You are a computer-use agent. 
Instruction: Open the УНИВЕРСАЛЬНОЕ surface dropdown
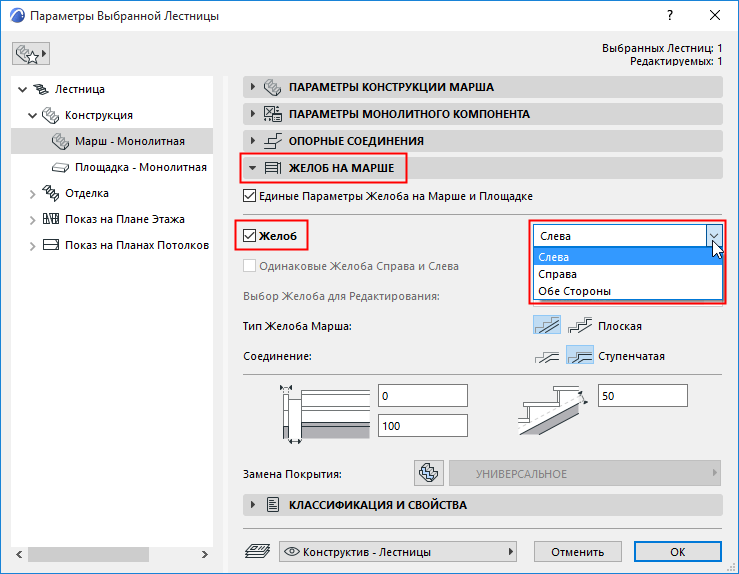pyautogui.click(x=585, y=473)
